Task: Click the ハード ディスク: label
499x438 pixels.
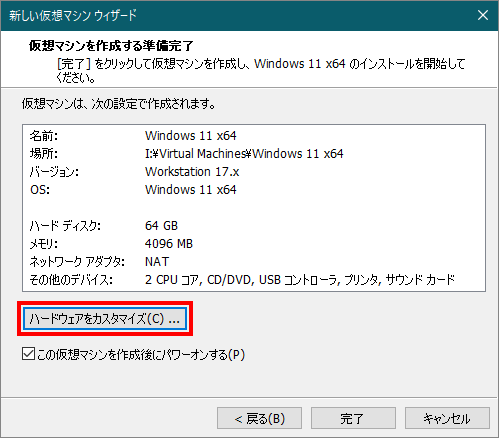Action: [x=65, y=226]
